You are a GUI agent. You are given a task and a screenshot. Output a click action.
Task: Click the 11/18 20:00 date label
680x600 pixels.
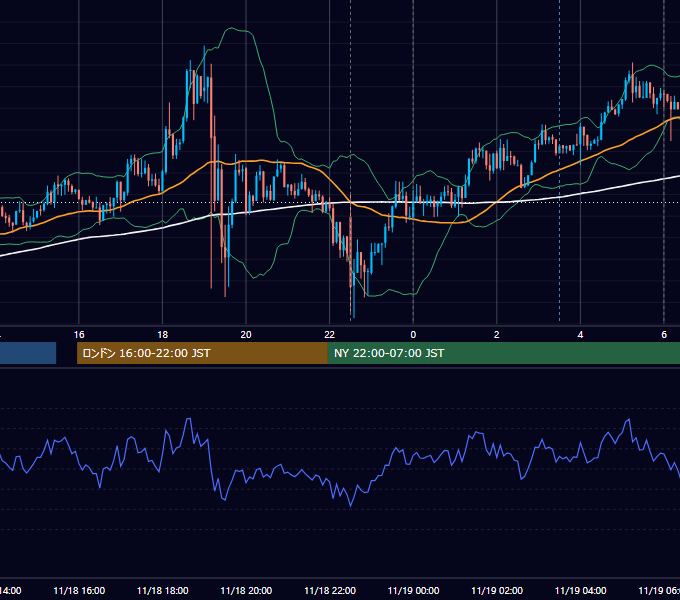point(246,590)
